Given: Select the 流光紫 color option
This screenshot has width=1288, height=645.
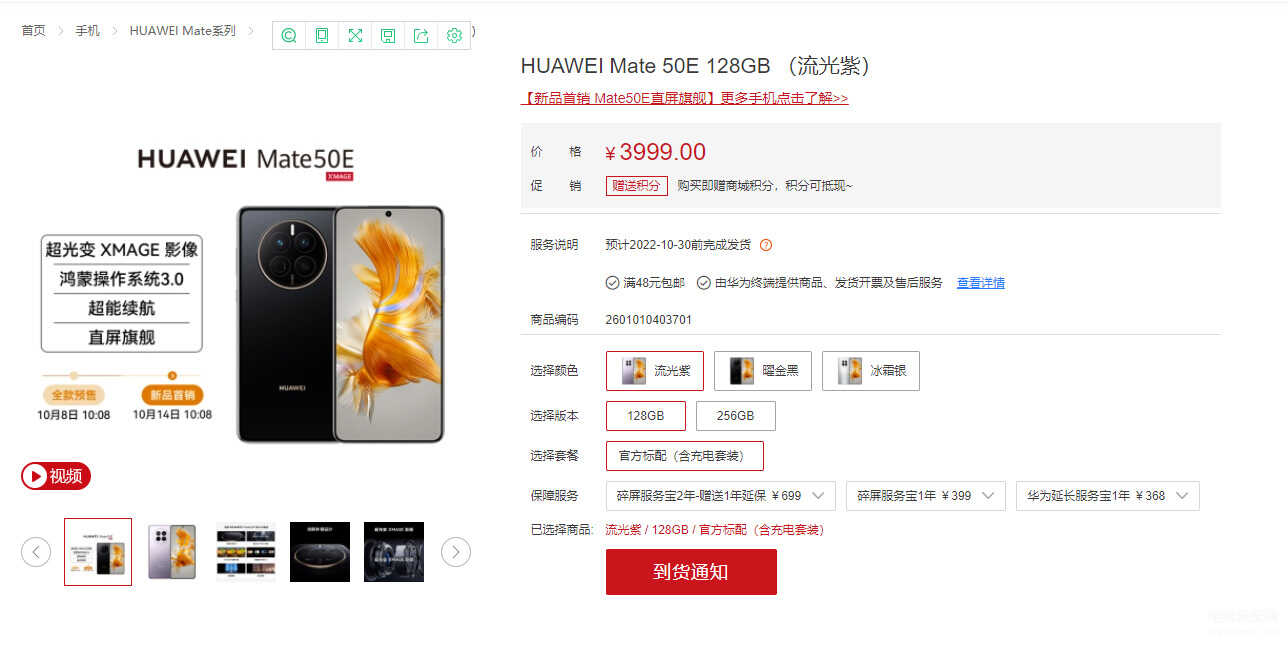Looking at the screenshot, I should point(655,371).
